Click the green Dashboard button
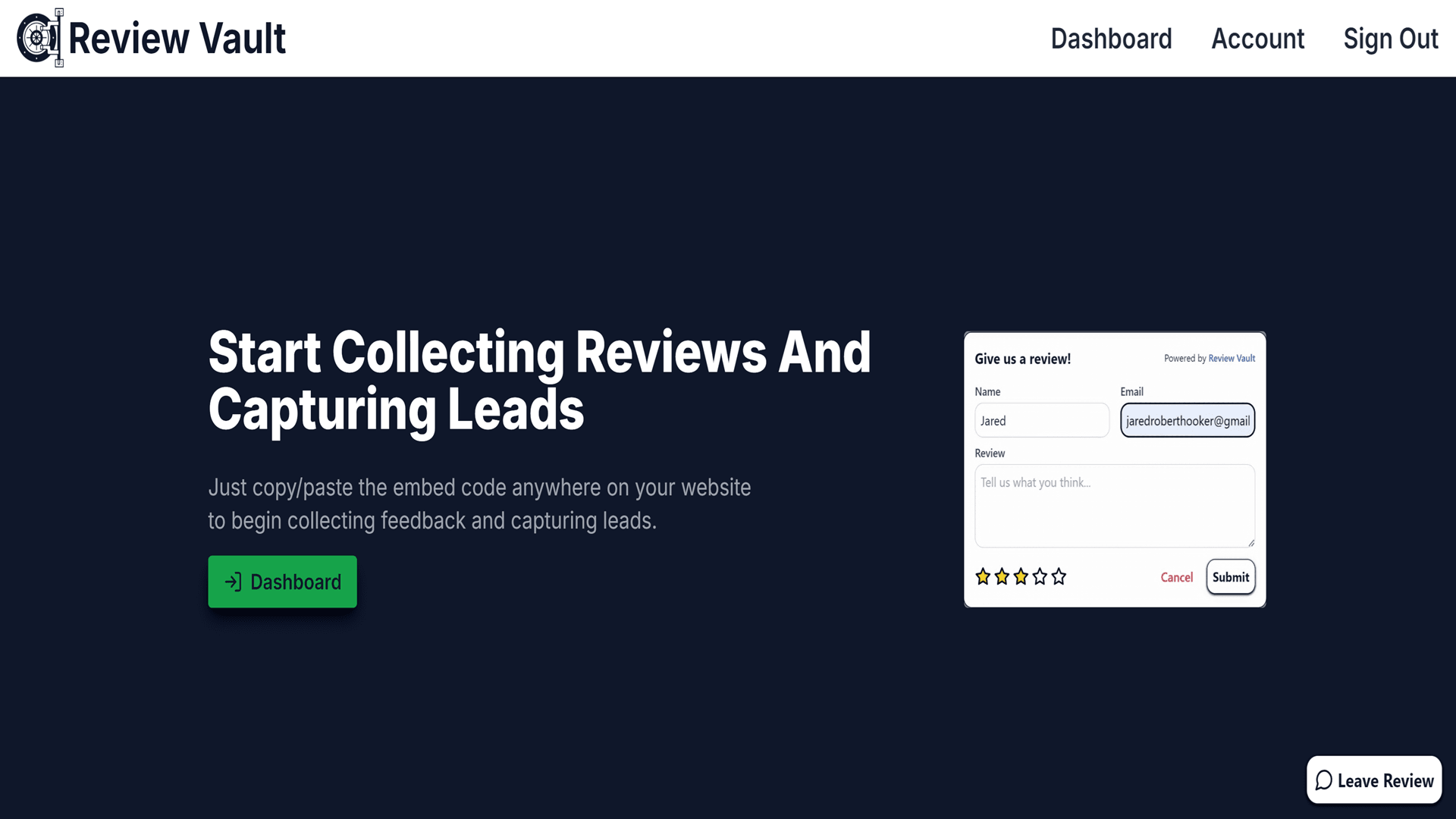 (x=282, y=582)
